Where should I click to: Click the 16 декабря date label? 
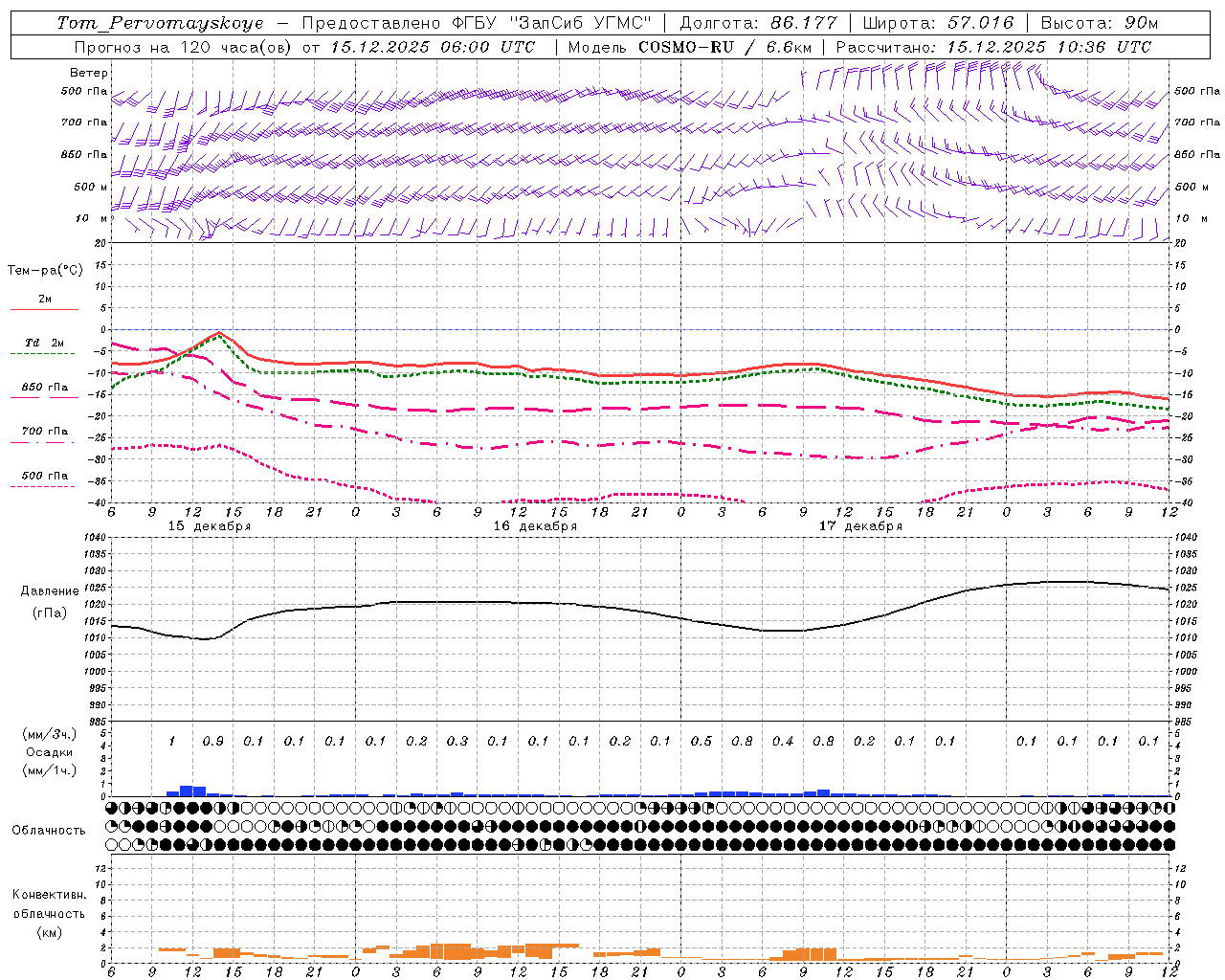(x=535, y=526)
